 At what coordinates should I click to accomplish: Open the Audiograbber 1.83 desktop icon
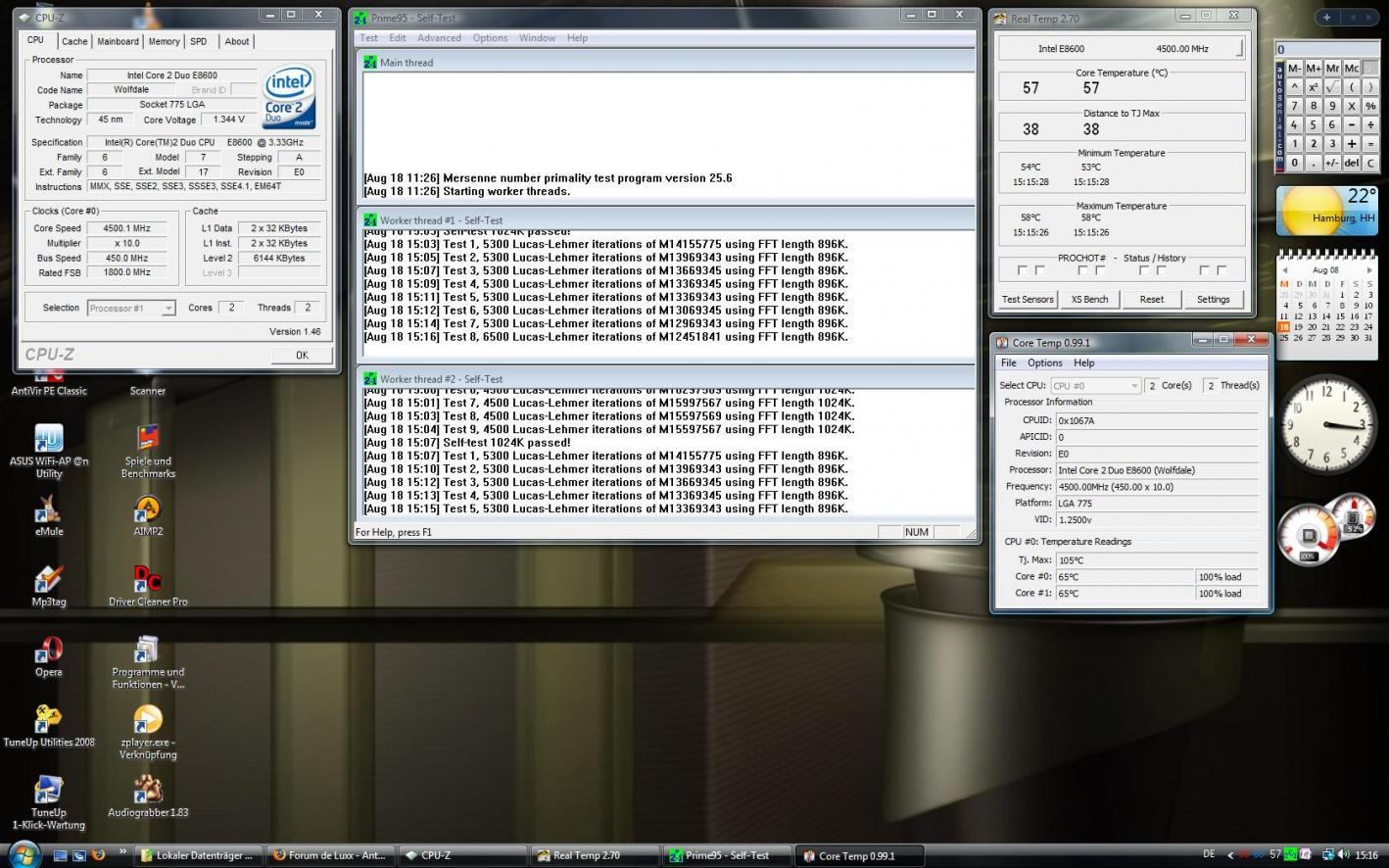pos(148,796)
